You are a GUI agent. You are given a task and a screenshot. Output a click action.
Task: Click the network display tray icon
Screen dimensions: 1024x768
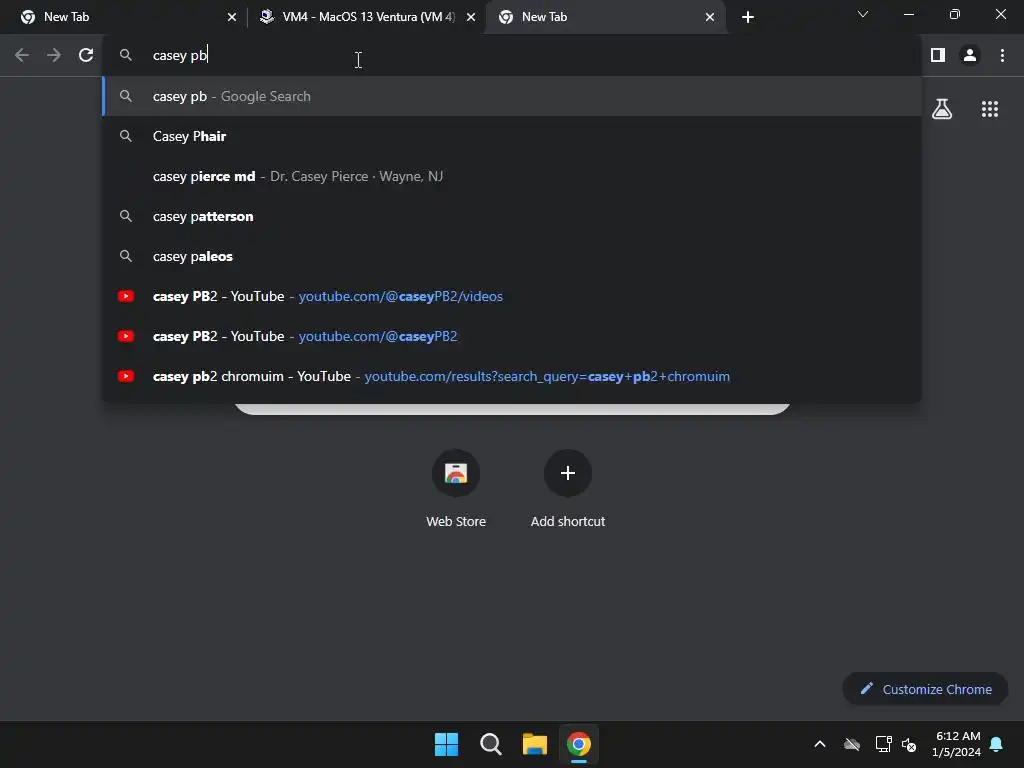[x=883, y=744]
